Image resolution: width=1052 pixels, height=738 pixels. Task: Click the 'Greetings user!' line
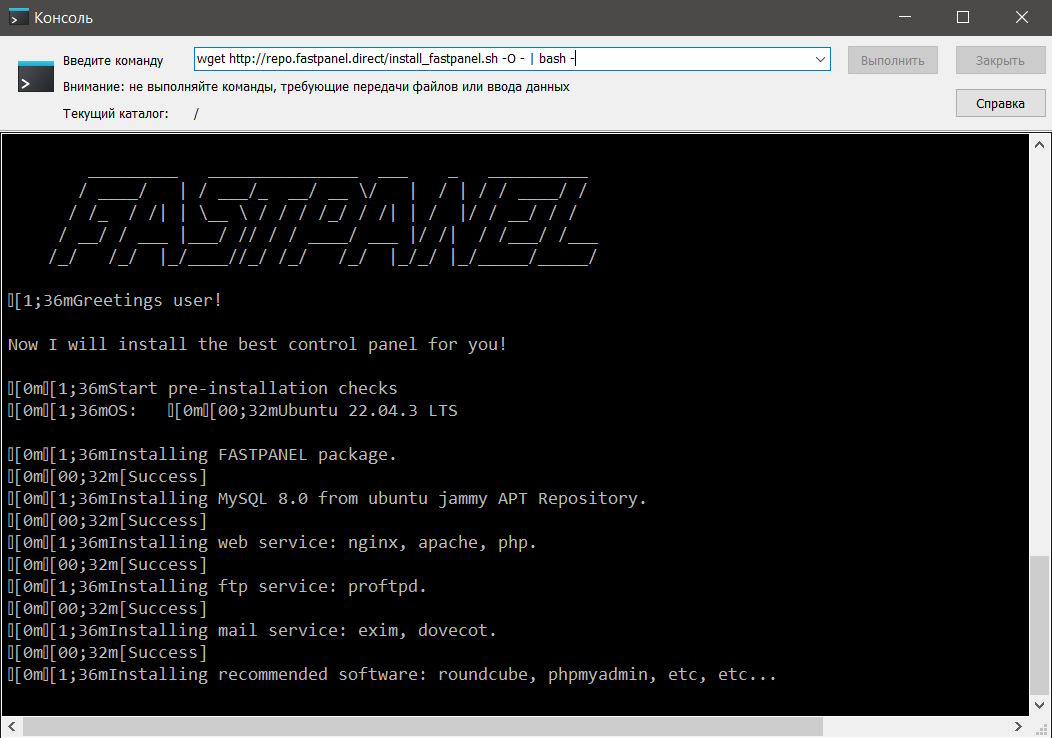(115, 301)
